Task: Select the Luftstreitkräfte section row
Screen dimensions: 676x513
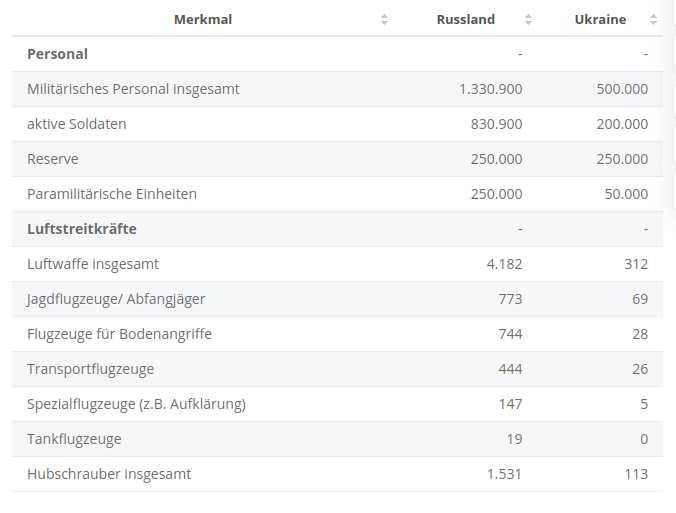Action: click(82, 229)
